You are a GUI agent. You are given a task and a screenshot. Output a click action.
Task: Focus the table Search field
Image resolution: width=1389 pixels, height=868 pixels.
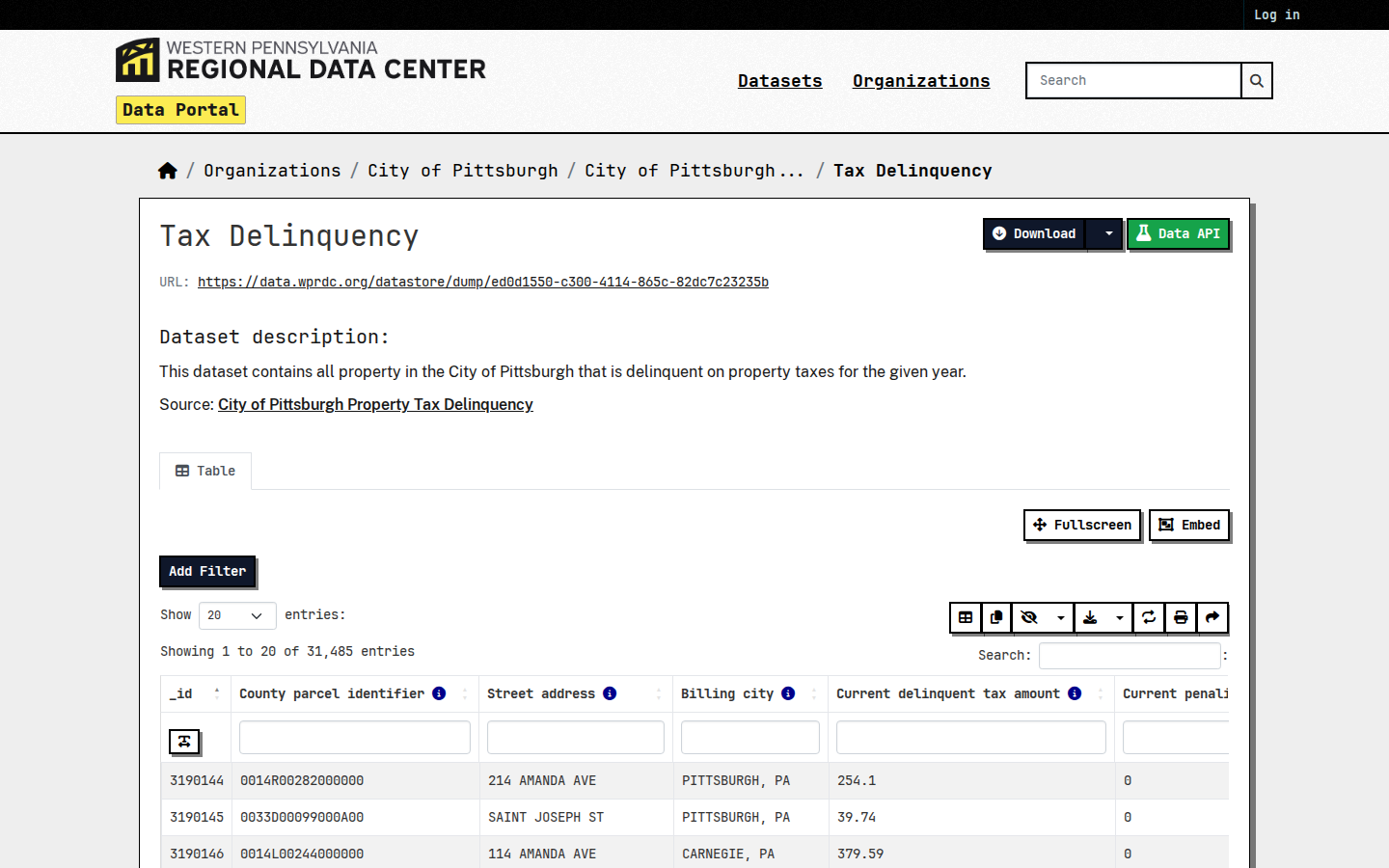tap(1130, 656)
